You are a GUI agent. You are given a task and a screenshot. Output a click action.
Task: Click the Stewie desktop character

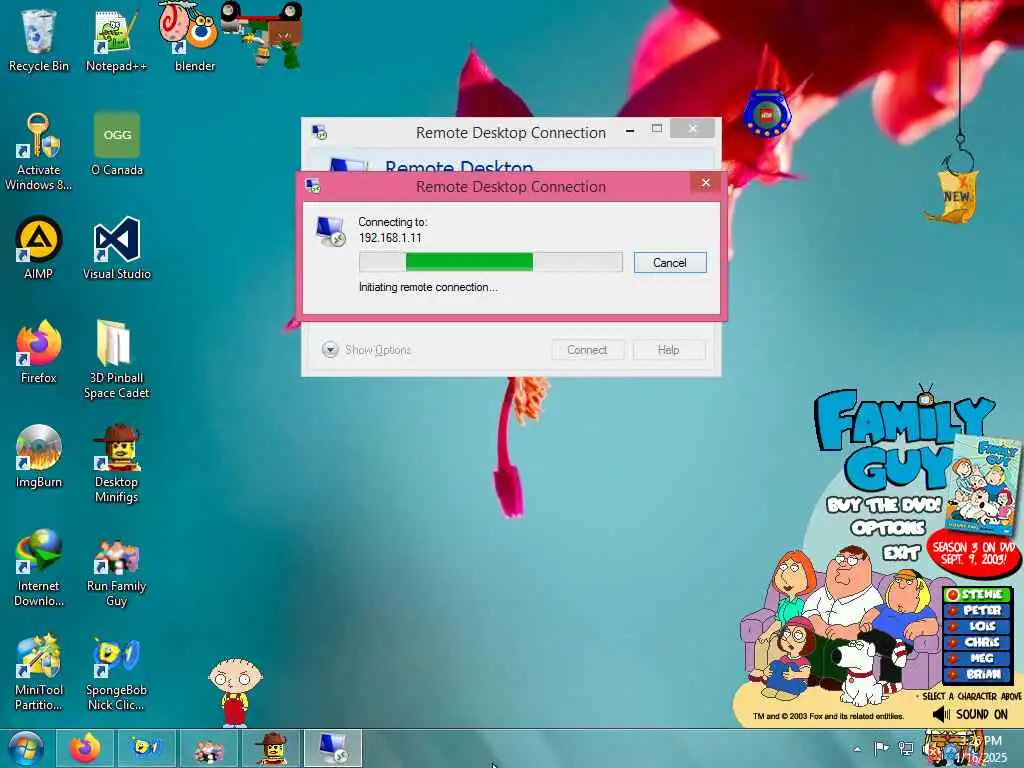tap(235, 692)
